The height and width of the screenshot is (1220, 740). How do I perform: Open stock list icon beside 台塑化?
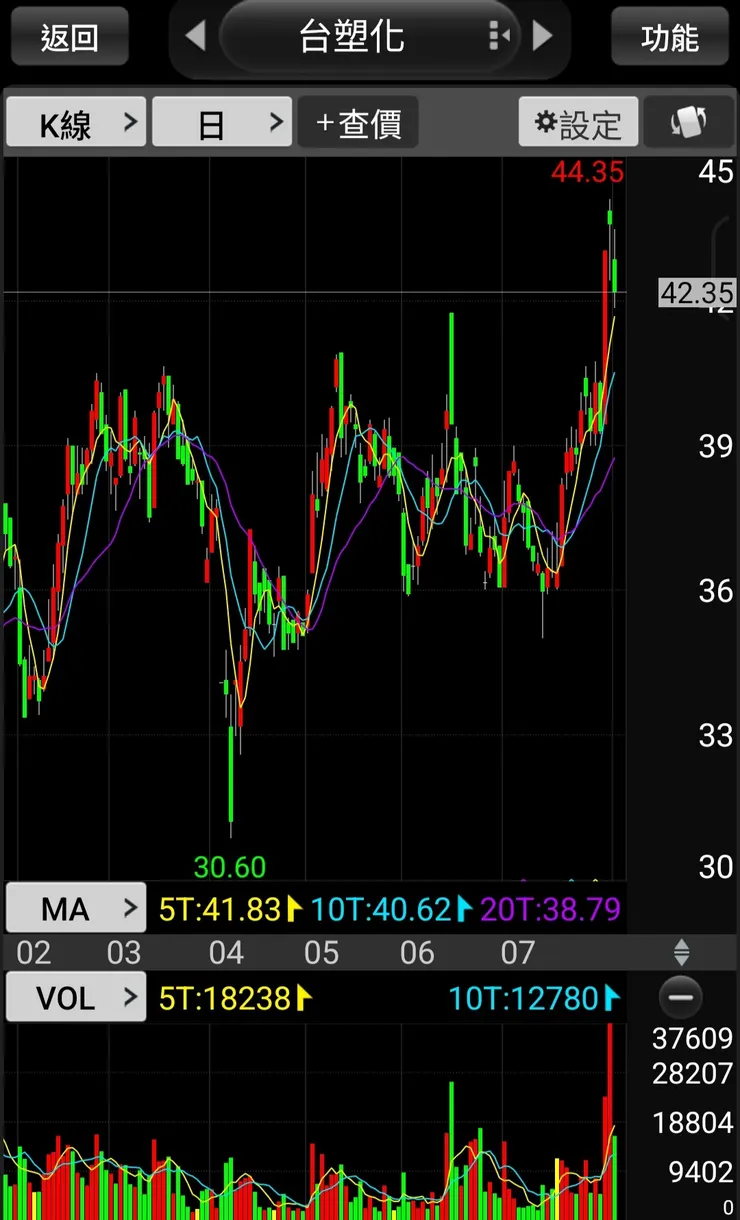point(500,37)
